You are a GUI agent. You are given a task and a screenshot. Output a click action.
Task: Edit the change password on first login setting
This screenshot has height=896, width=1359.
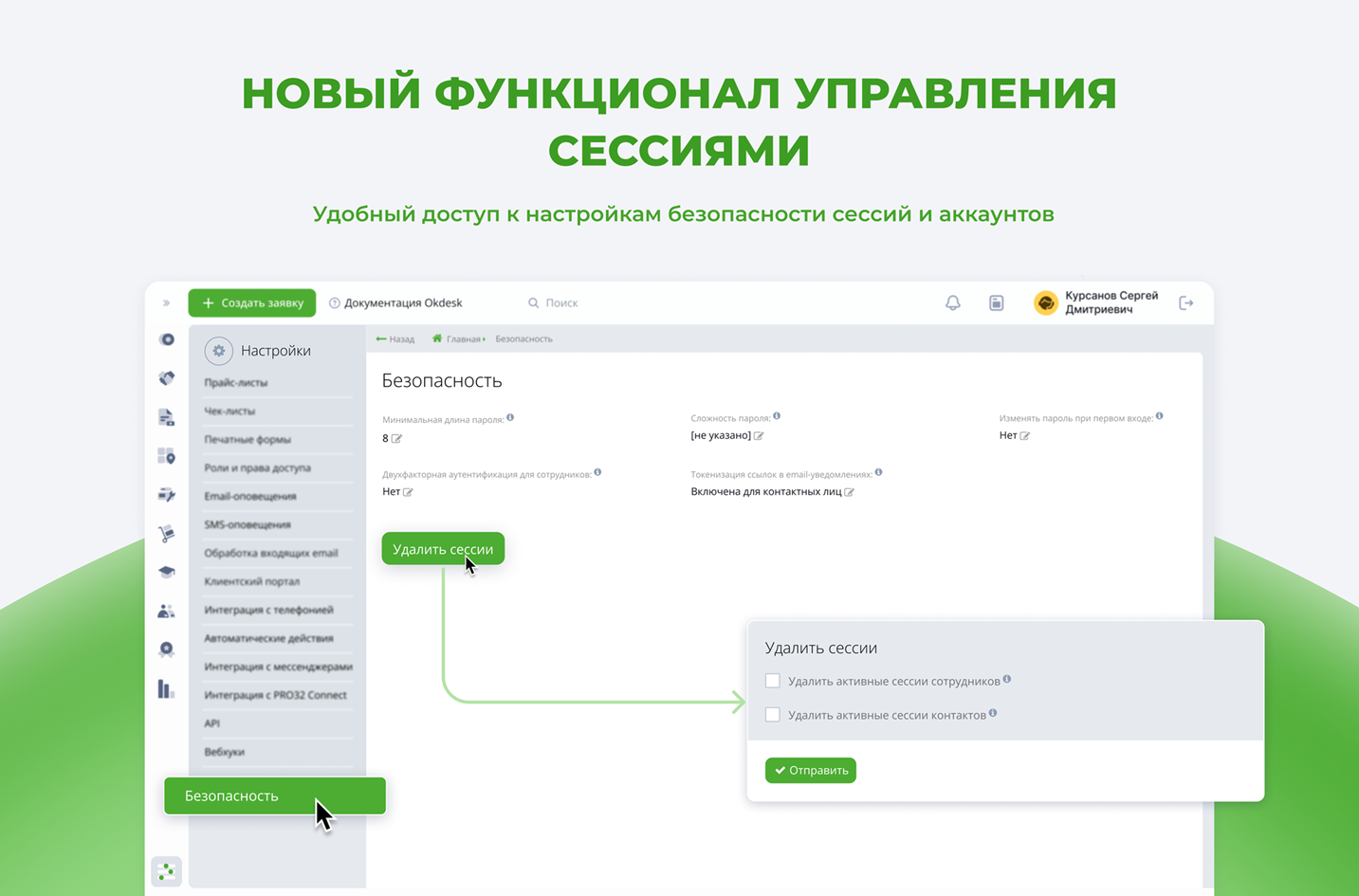pyautogui.click(x=1025, y=436)
